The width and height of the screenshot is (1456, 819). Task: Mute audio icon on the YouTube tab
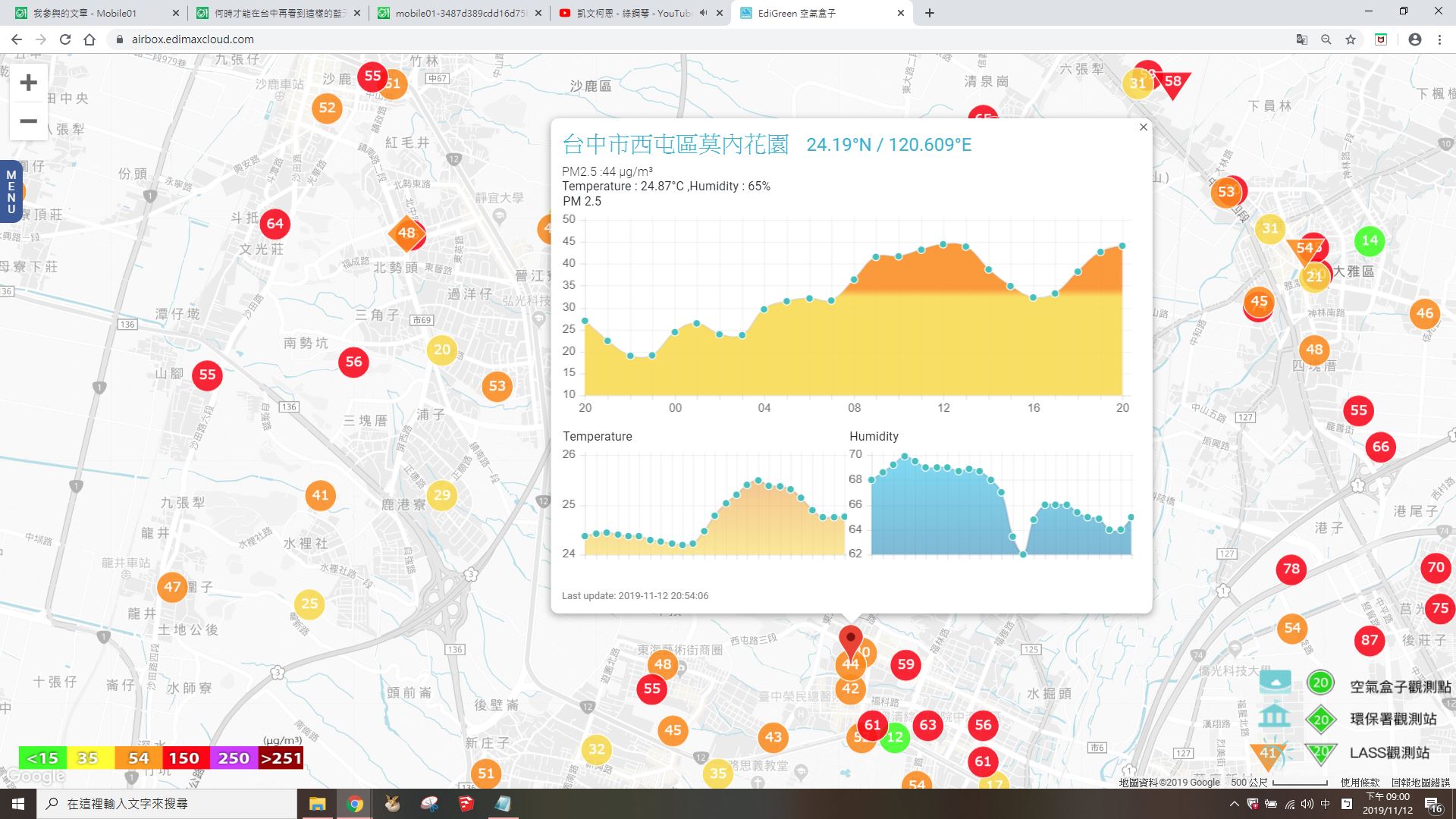pos(703,13)
